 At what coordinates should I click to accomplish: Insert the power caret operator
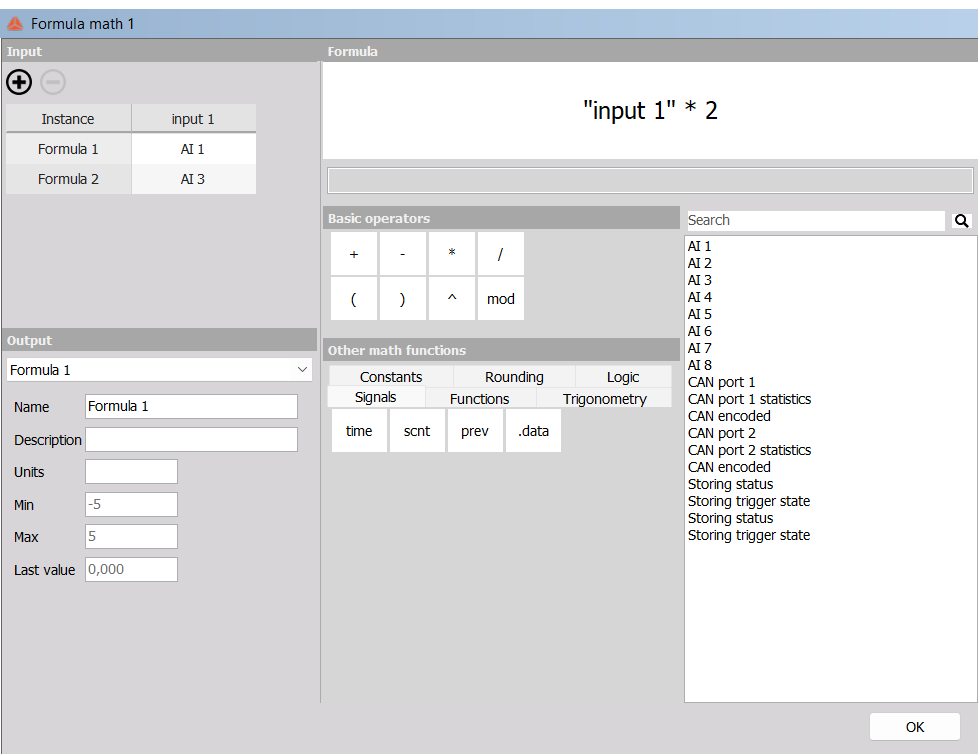click(x=452, y=299)
